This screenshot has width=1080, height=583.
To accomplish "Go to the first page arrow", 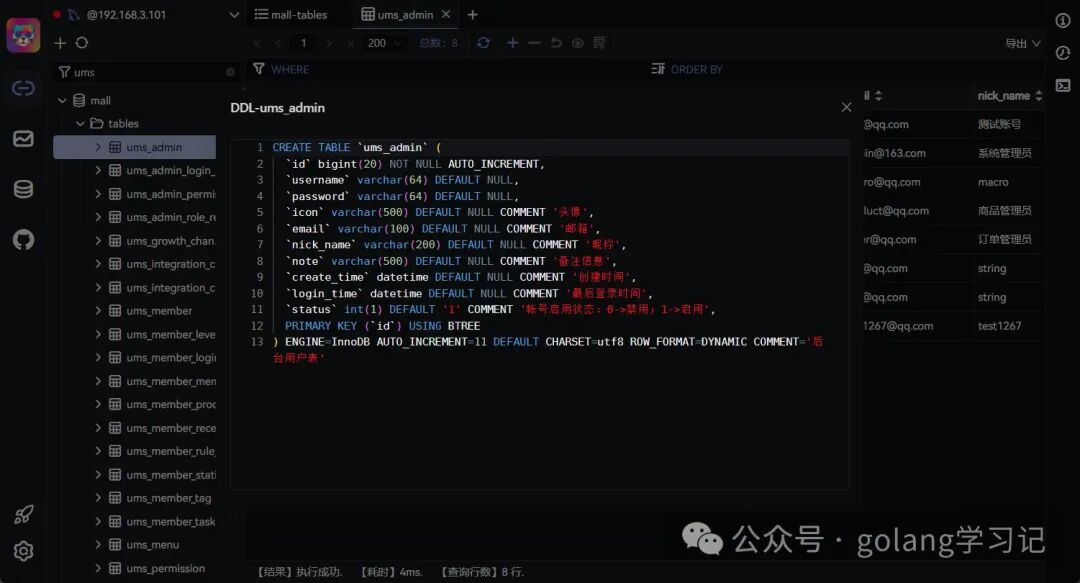I will 257,43.
